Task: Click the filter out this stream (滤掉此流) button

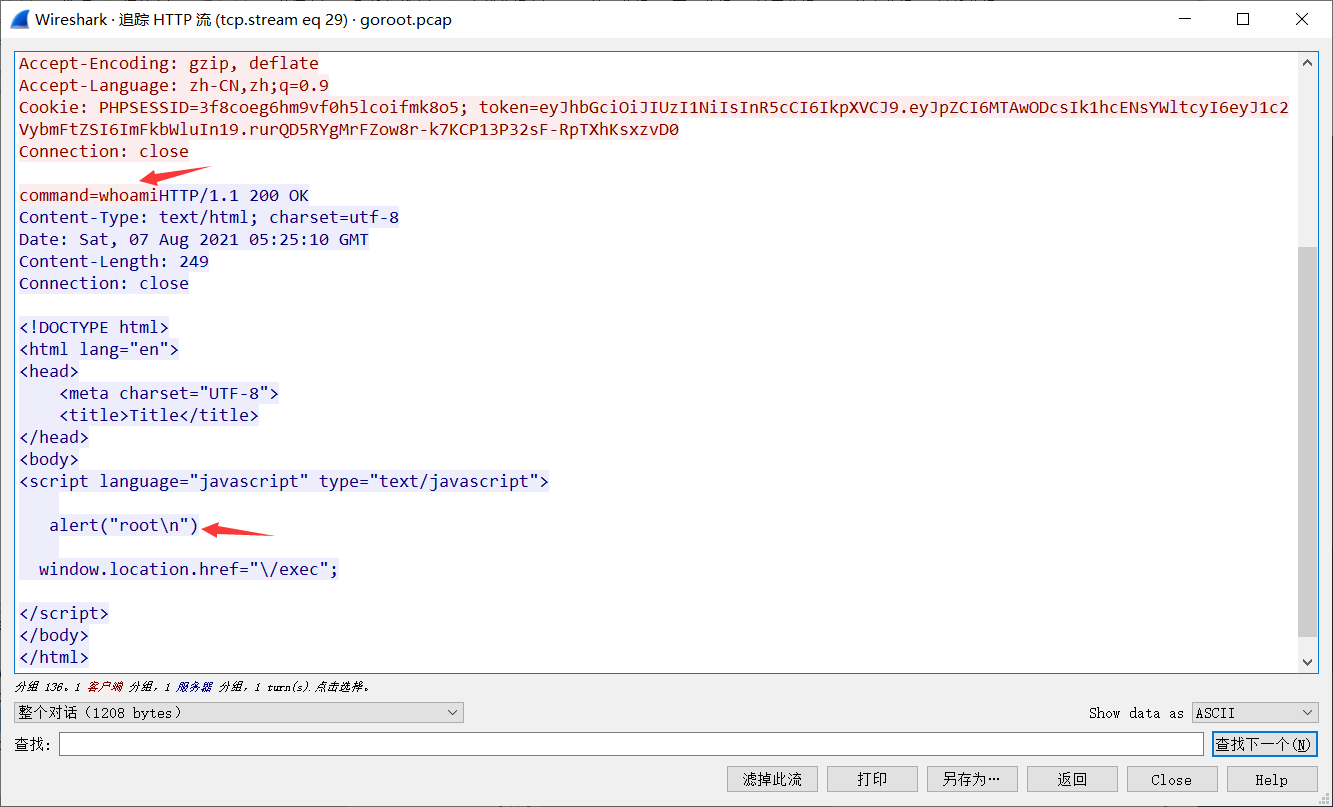Action: click(x=772, y=779)
